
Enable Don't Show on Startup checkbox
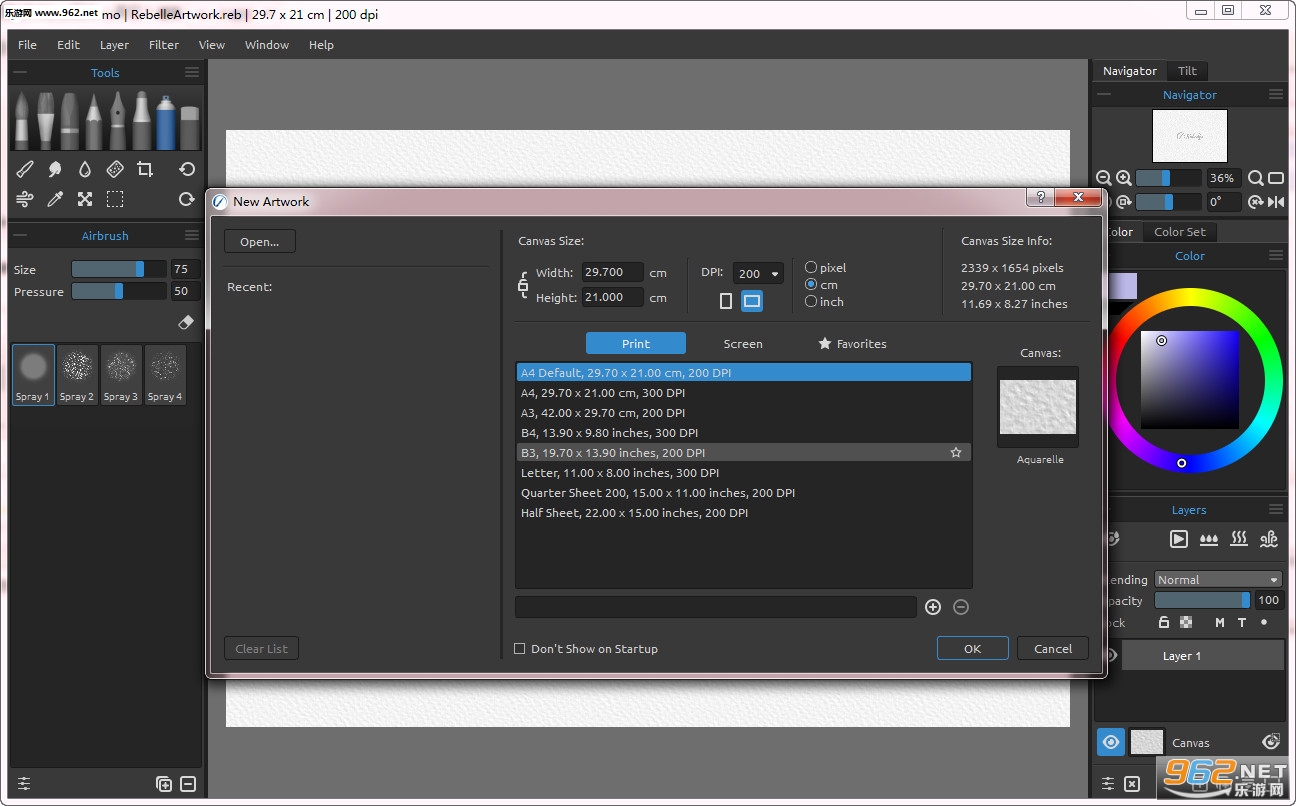click(519, 649)
